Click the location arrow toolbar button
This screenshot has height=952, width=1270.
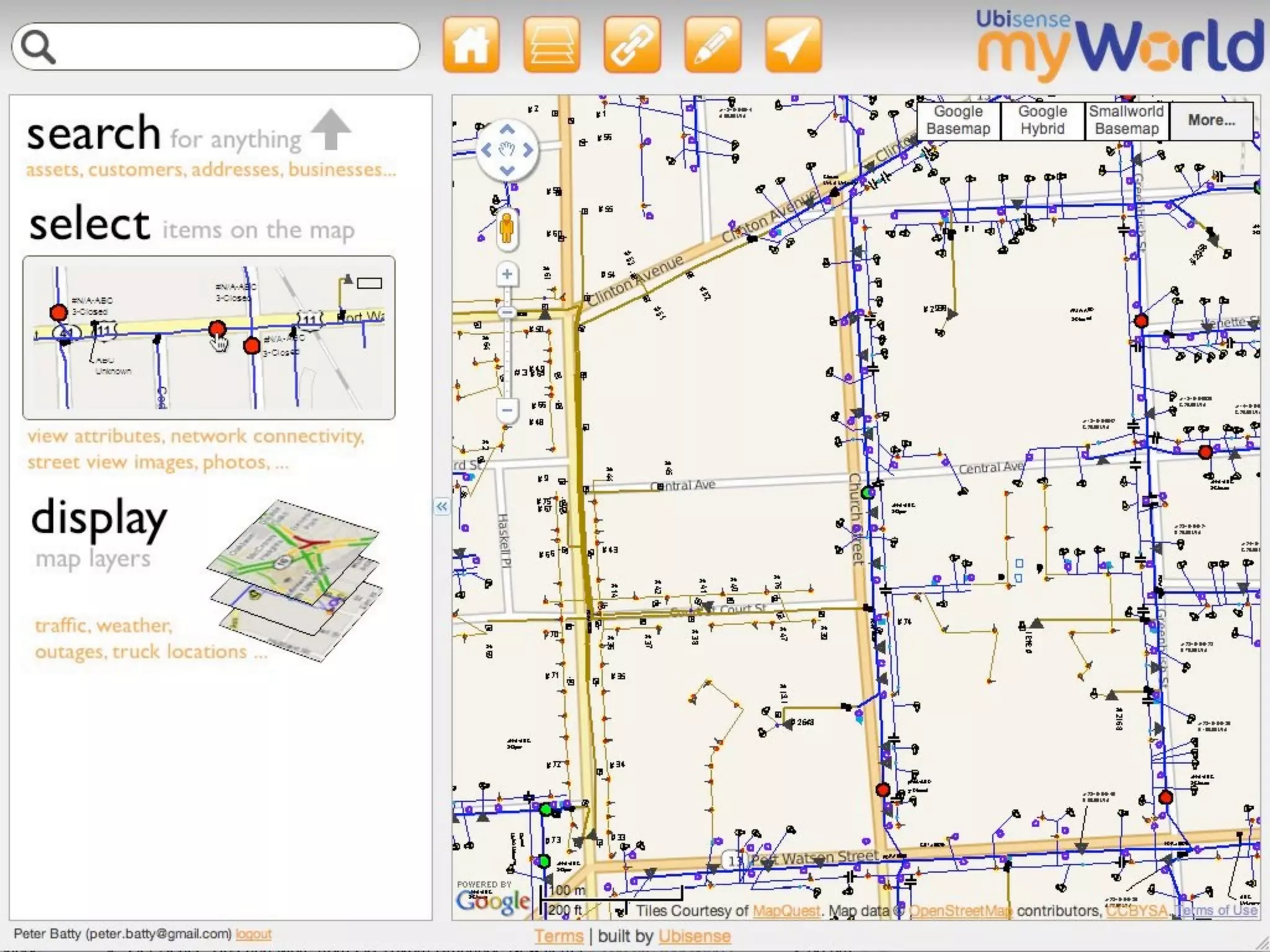793,45
